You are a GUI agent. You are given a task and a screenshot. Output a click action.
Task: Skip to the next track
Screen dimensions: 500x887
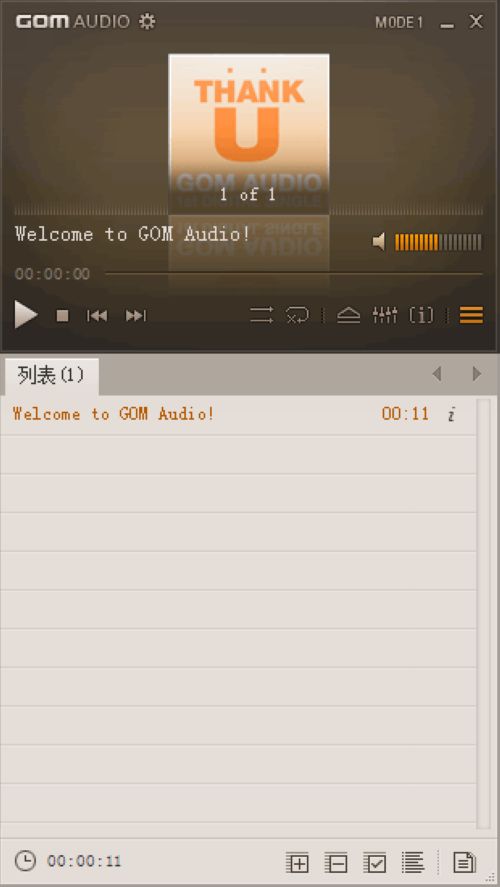tap(136, 316)
